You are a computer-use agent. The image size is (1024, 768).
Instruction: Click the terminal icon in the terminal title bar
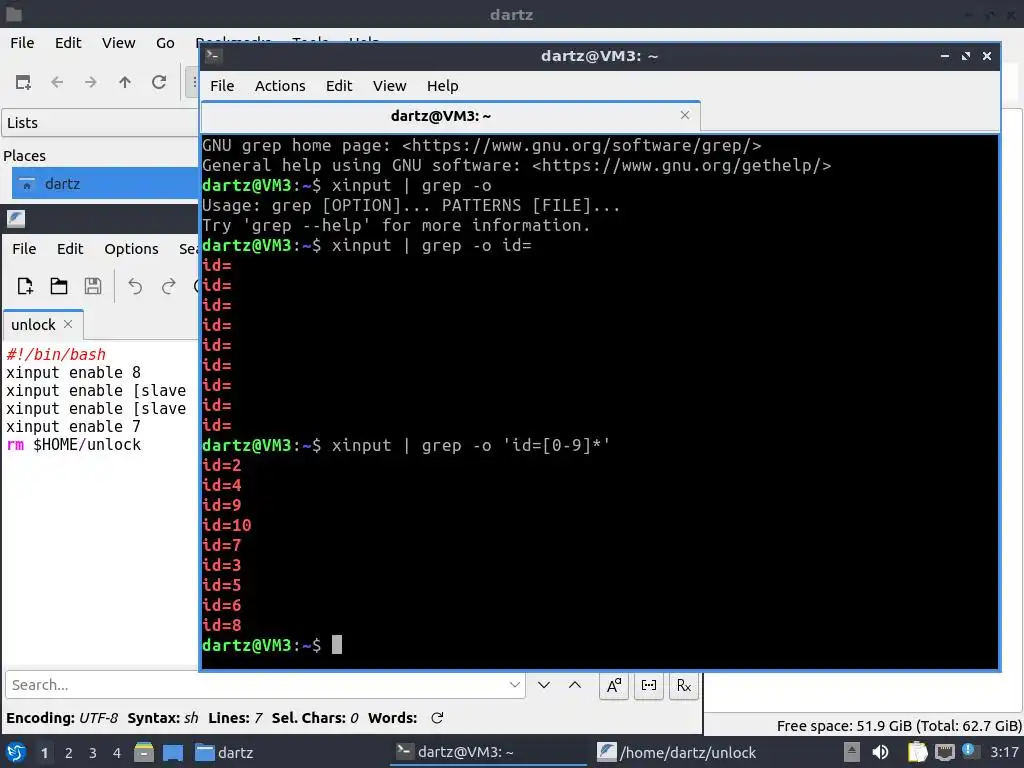click(x=213, y=56)
